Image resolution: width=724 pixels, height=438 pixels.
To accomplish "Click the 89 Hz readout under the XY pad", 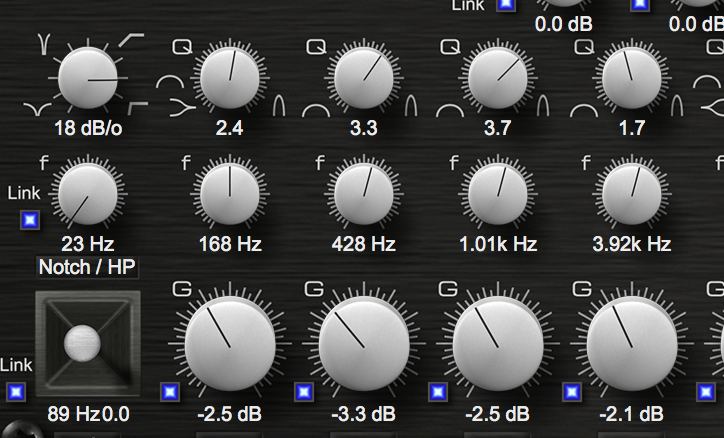I will point(73,414).
